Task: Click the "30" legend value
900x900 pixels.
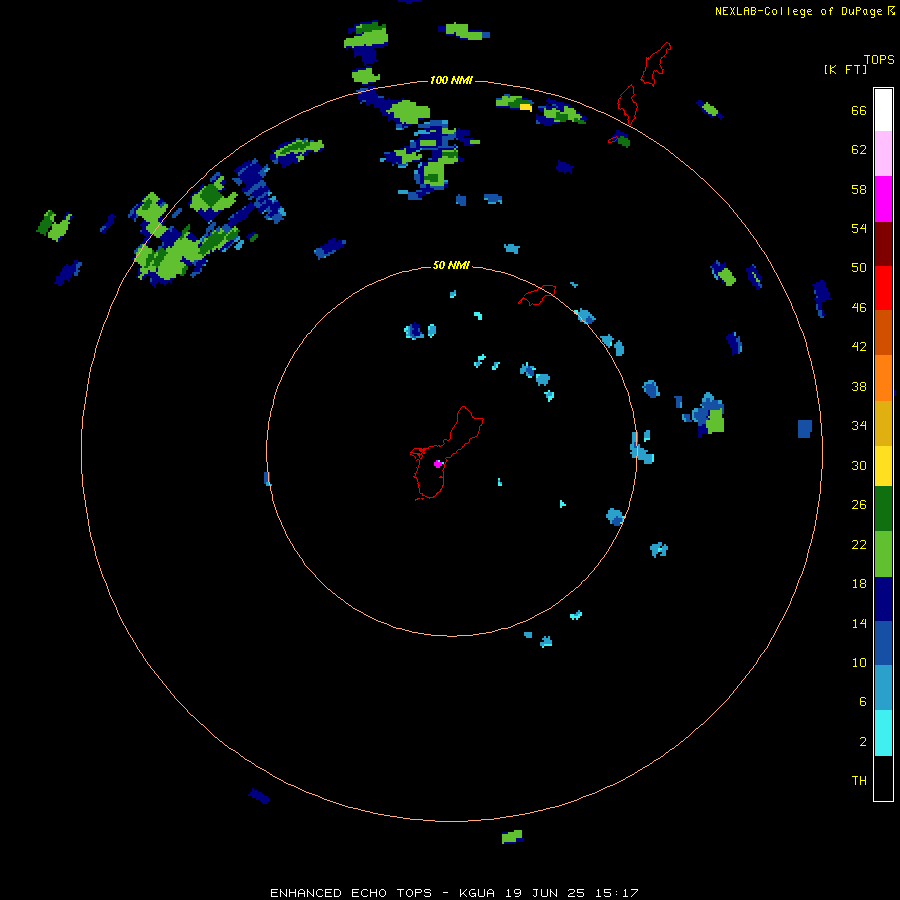Action: pyautogui.click(x=859, y=465)
